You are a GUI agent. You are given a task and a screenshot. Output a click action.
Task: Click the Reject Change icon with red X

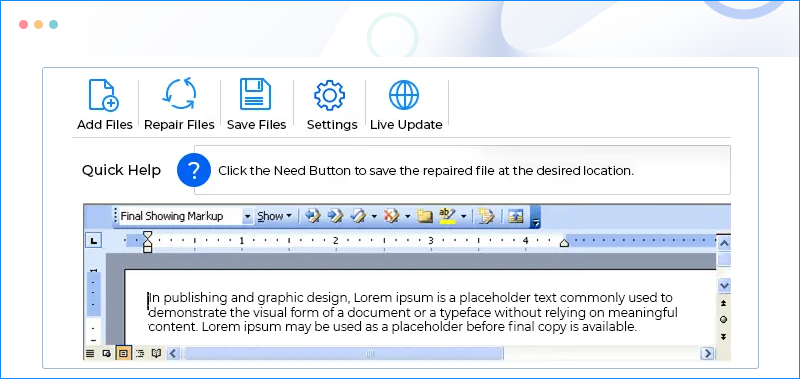(x=392, y=216)
